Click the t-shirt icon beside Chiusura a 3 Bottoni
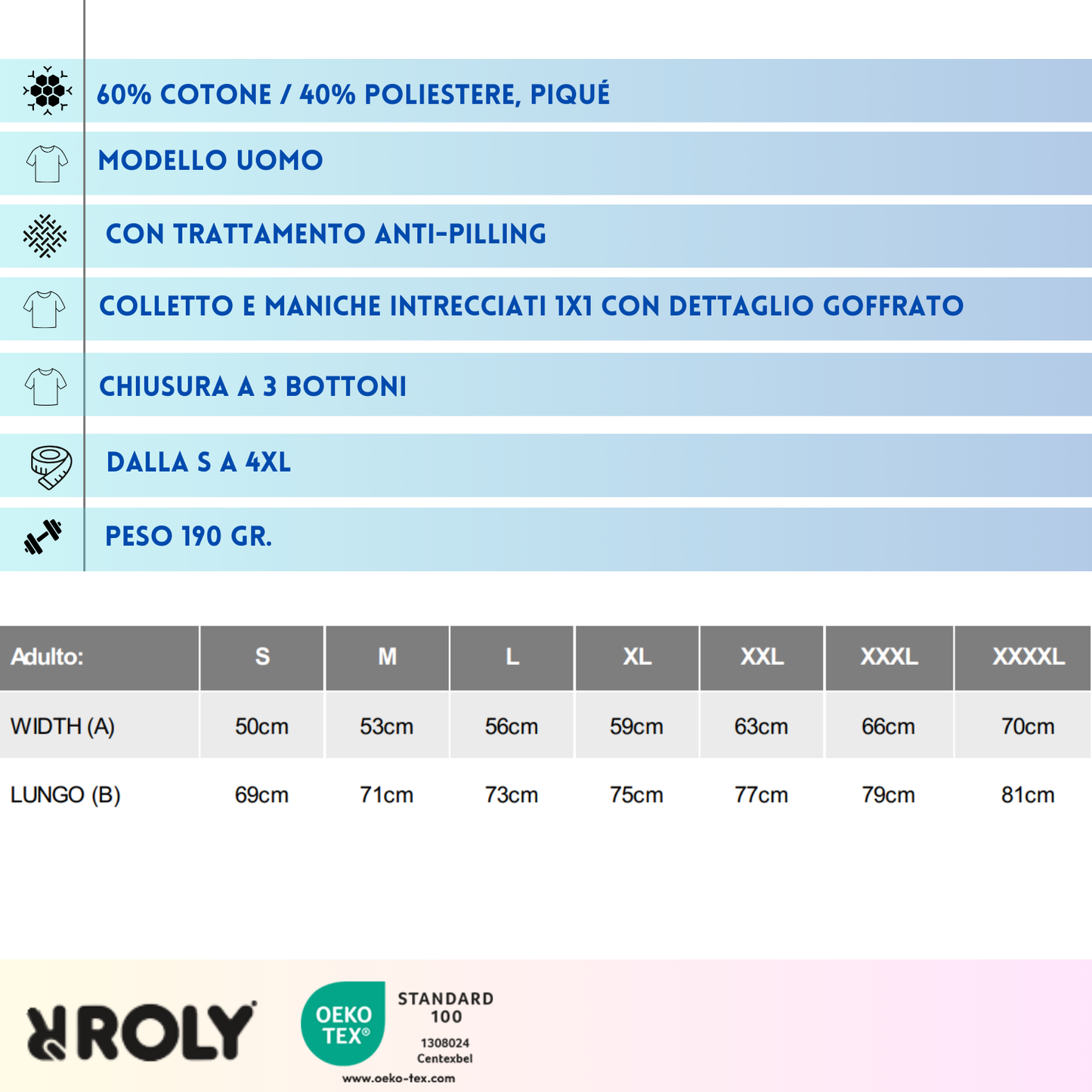Image resolution: width=1092 pixels, height=1092 pixels. [45, 387]
